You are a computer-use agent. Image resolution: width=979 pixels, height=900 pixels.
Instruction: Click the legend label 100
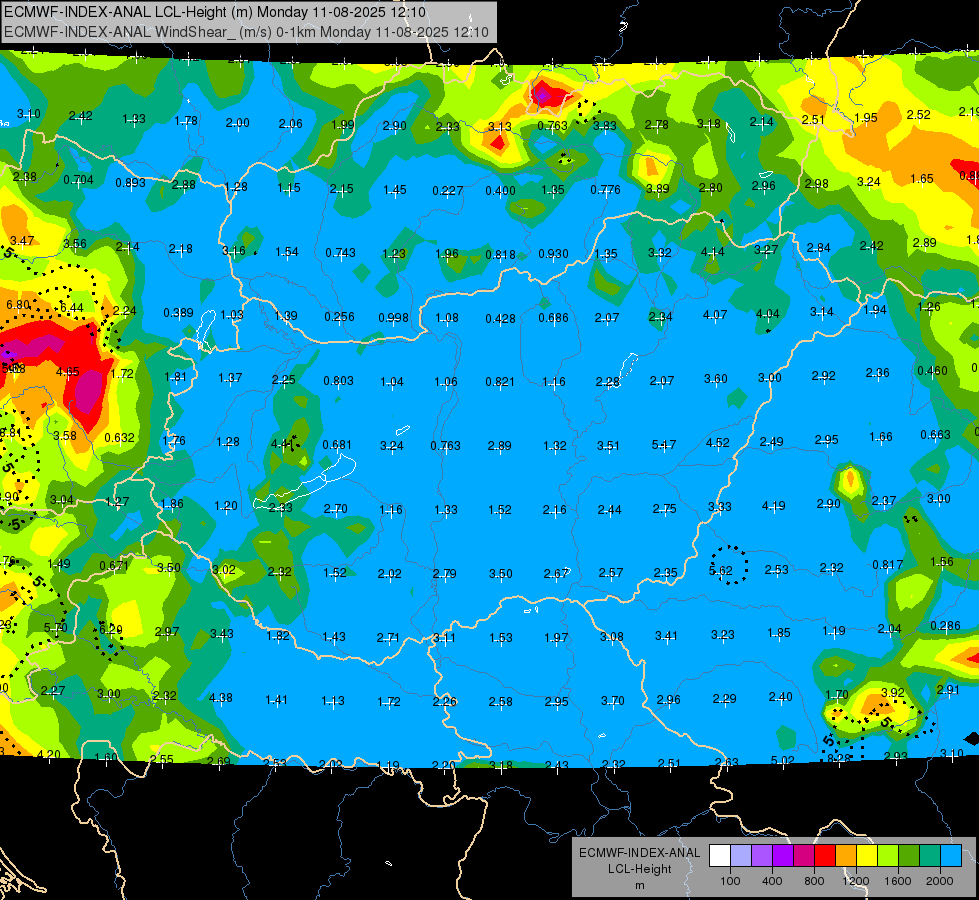click(x=730, y=881)
